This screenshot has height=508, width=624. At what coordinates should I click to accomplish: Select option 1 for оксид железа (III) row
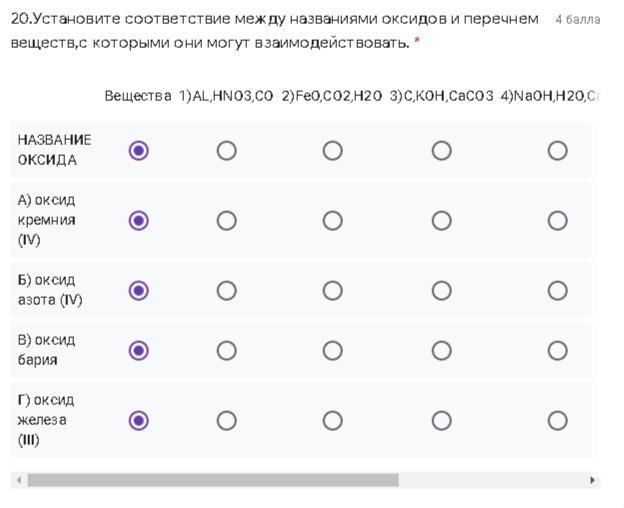[227, 420]
